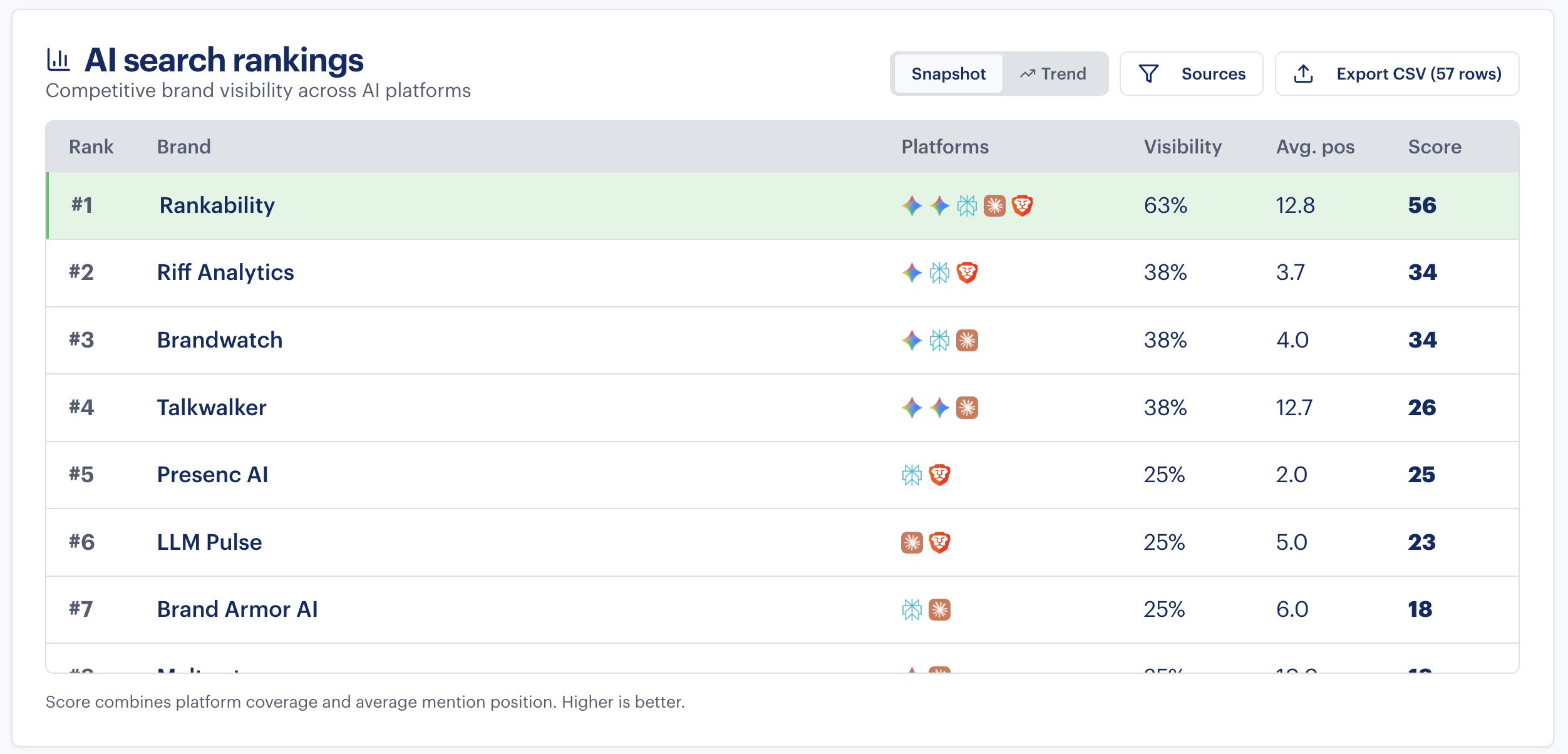
Task: Click the bar chart icon beside the title
Action: point(59,60)
